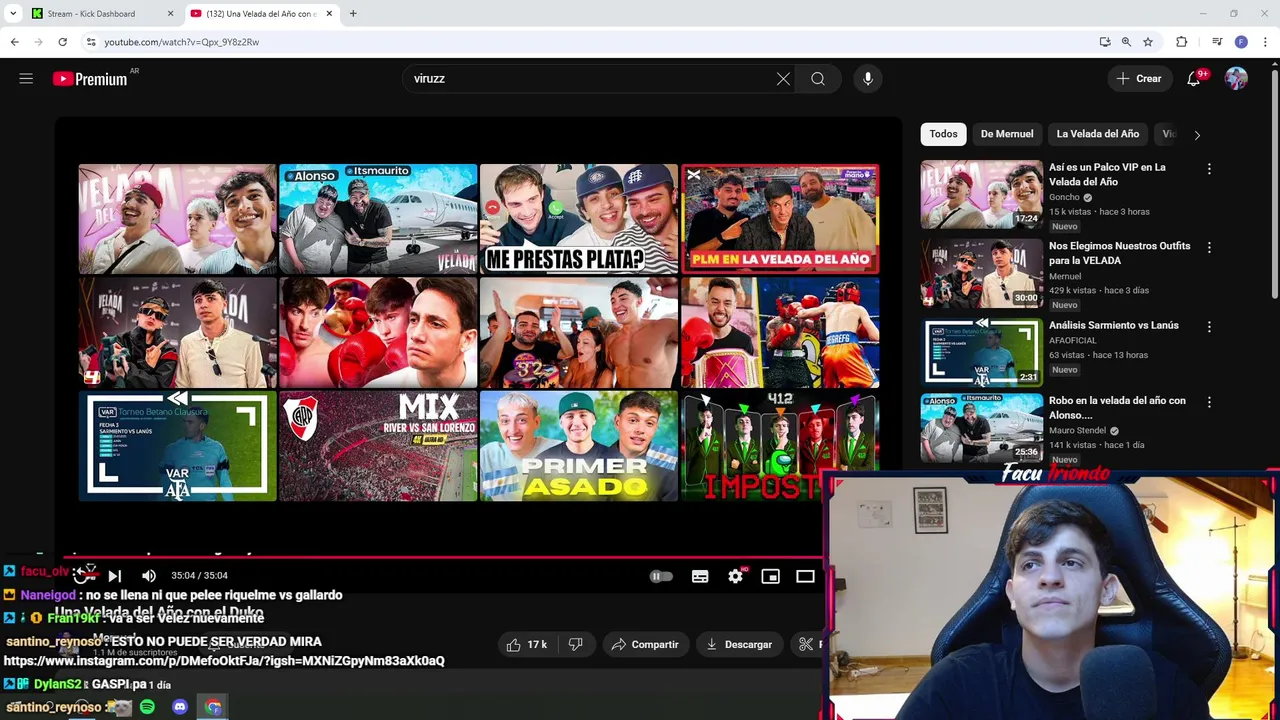Viewport: 1280px width, 720px height.
Task: Open the 'Nos Elegimos Nuestros Outfits' title link
Action: click(1119, 253)
